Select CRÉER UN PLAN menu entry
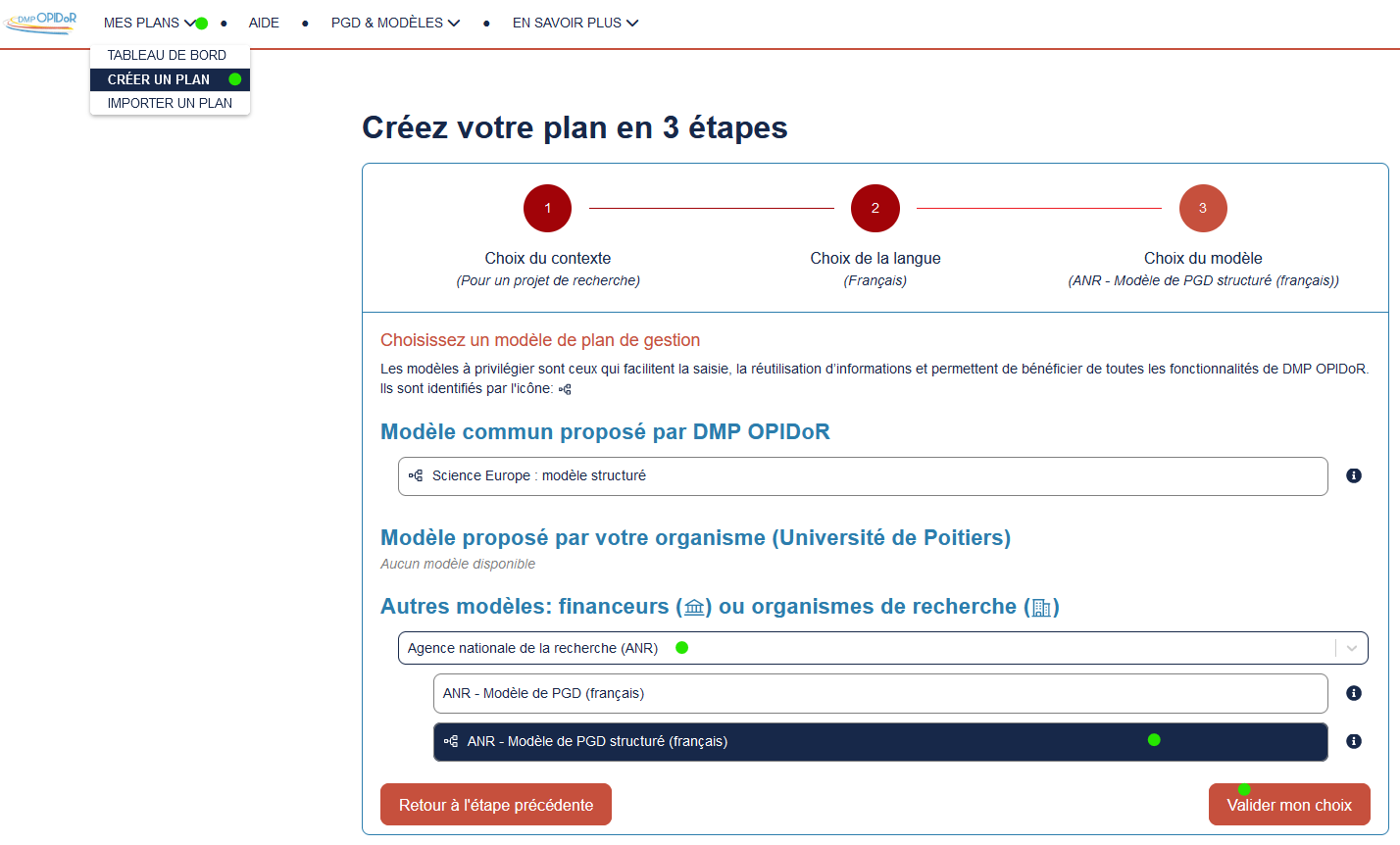Viewport: 1400px width, 845px height. (170, 79)
